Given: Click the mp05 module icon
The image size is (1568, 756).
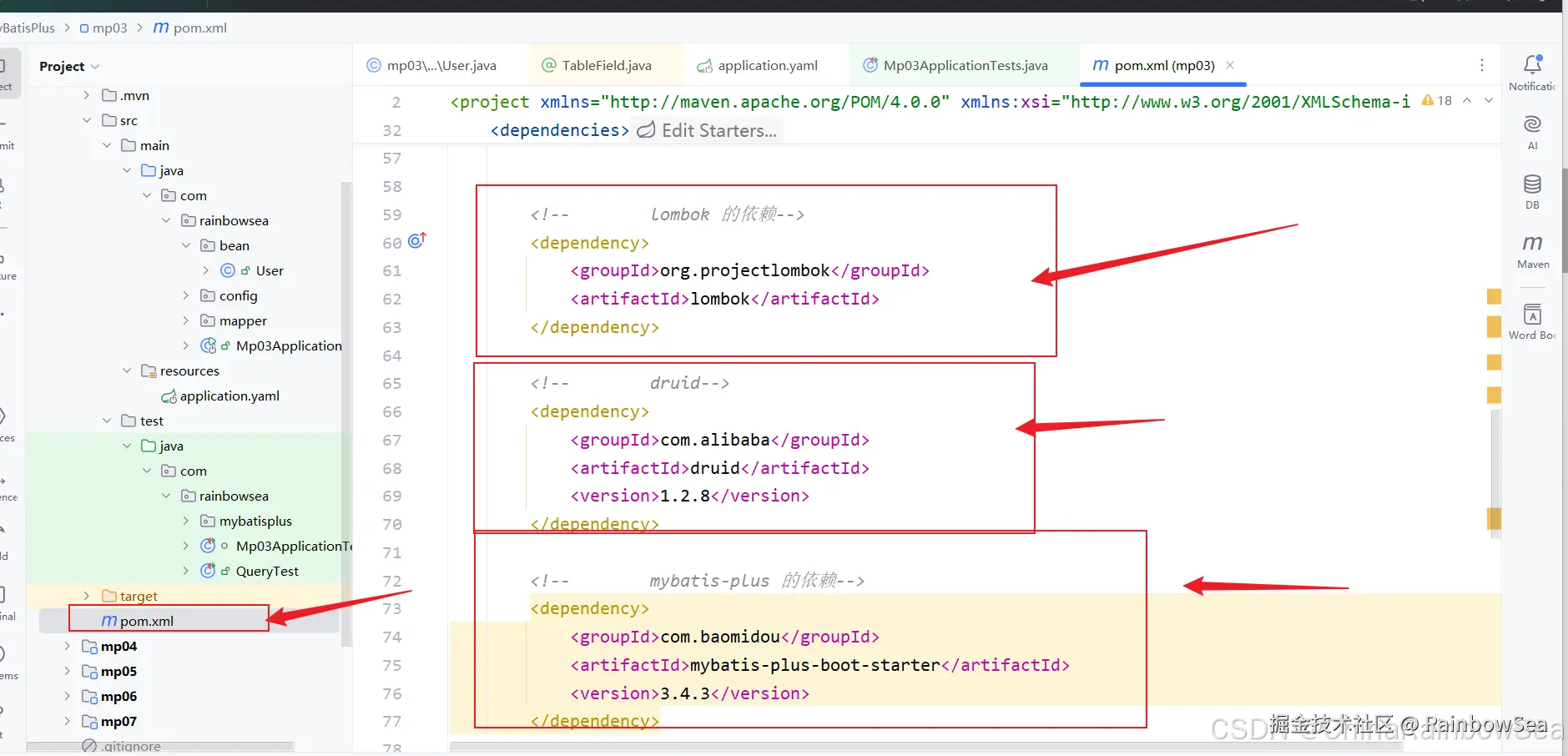Looking at the screenshot, I should pos(89,671).
